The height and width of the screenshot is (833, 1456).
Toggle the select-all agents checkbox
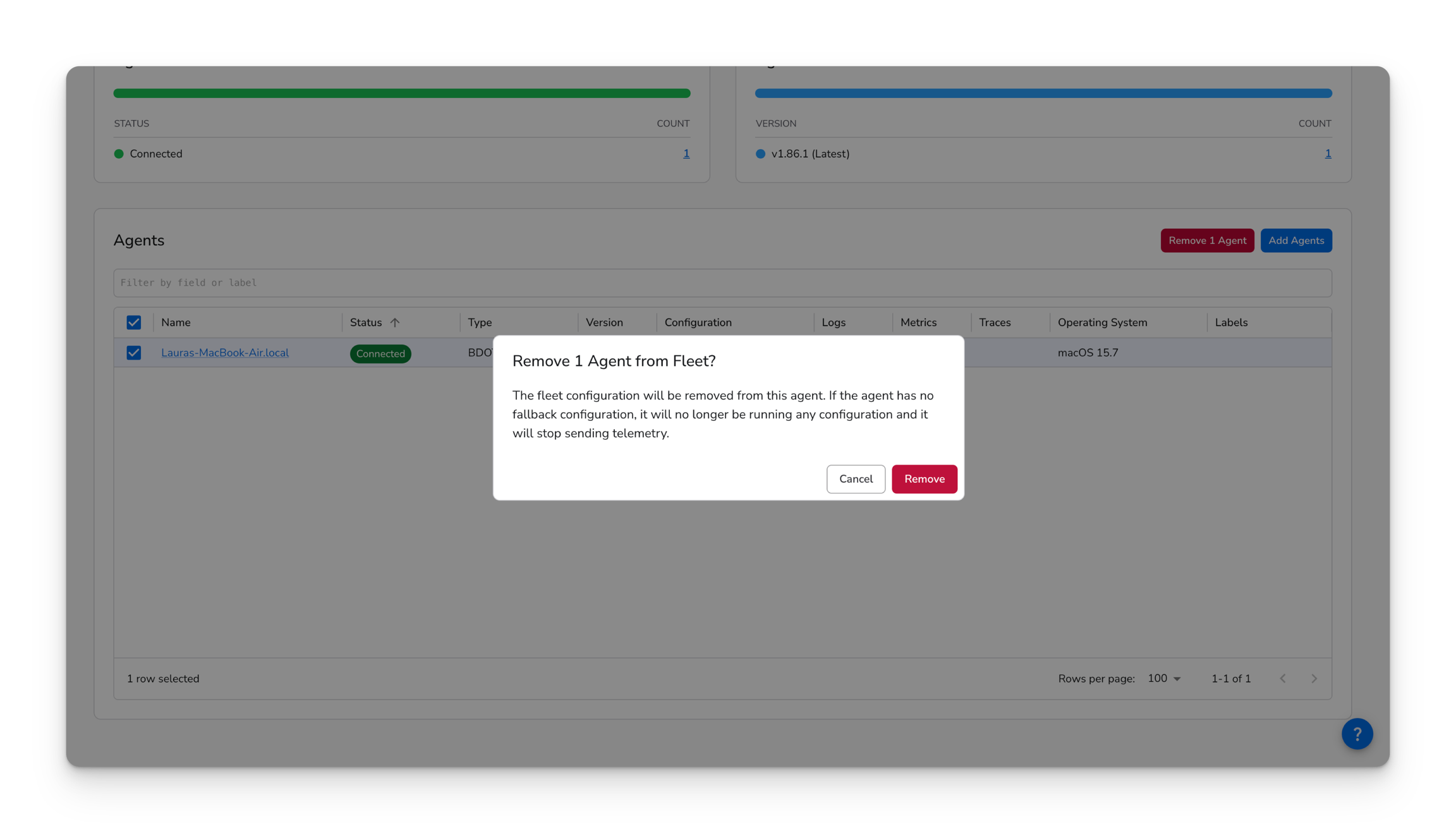(x=133, y=322)
